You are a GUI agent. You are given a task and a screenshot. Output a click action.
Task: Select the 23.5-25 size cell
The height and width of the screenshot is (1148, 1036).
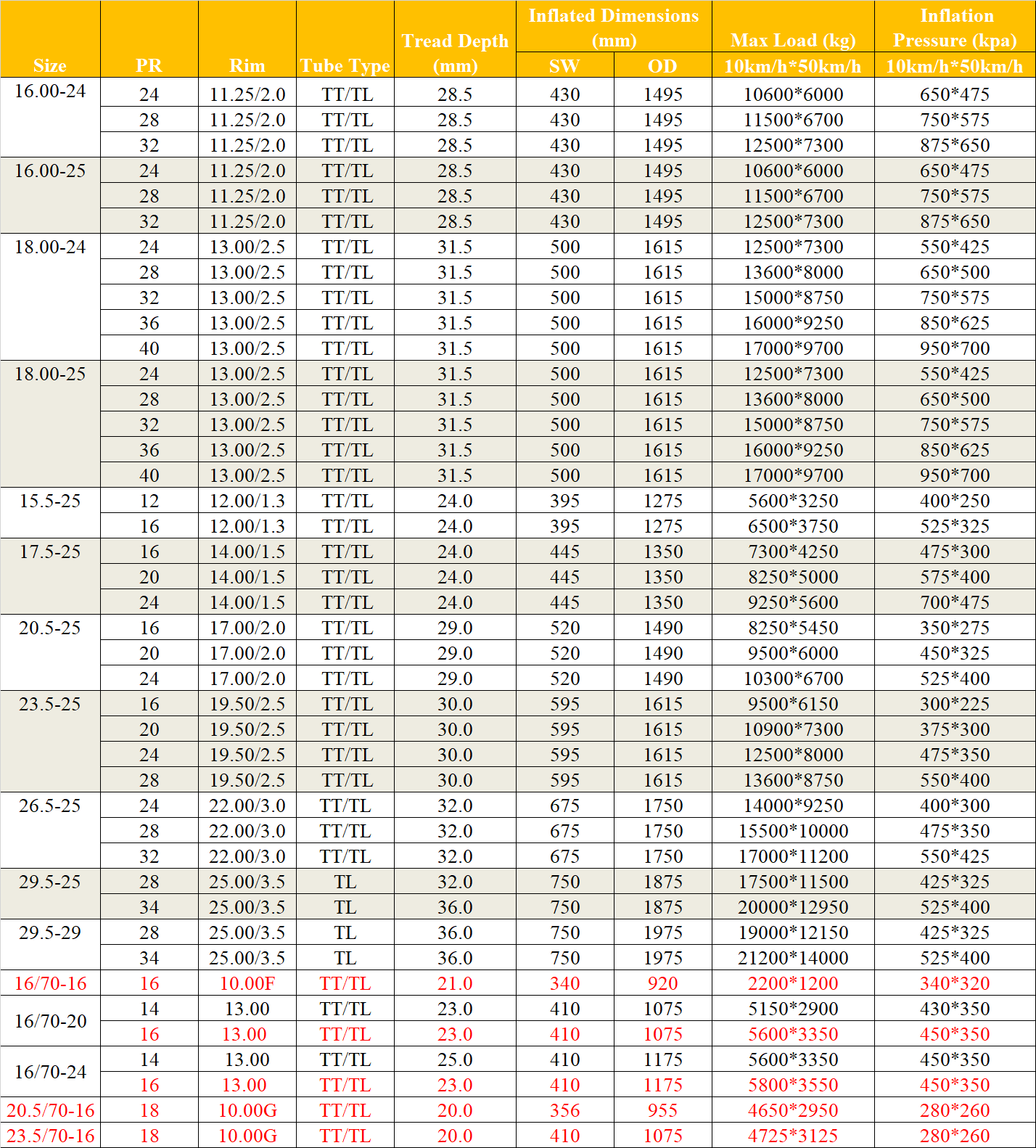point(50,705)
